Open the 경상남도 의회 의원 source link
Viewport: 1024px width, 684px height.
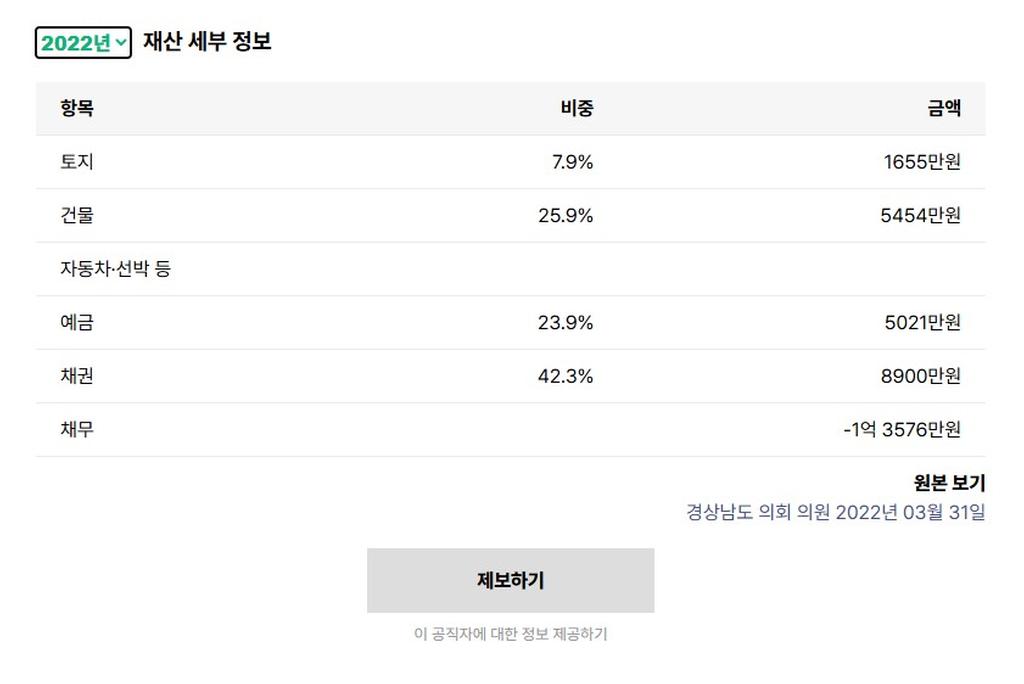click(835, 513)
